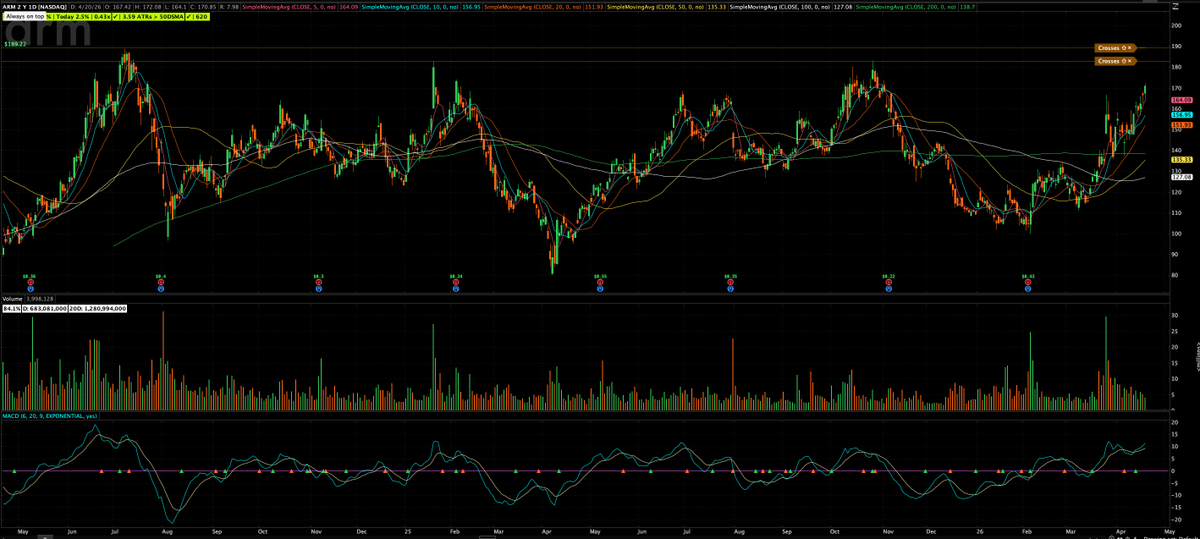Click SimpleMovingAvg (CLOSE, 5, 0, no) study label
This screenshot has width=1200, height=539.
(x=289, y=7)
